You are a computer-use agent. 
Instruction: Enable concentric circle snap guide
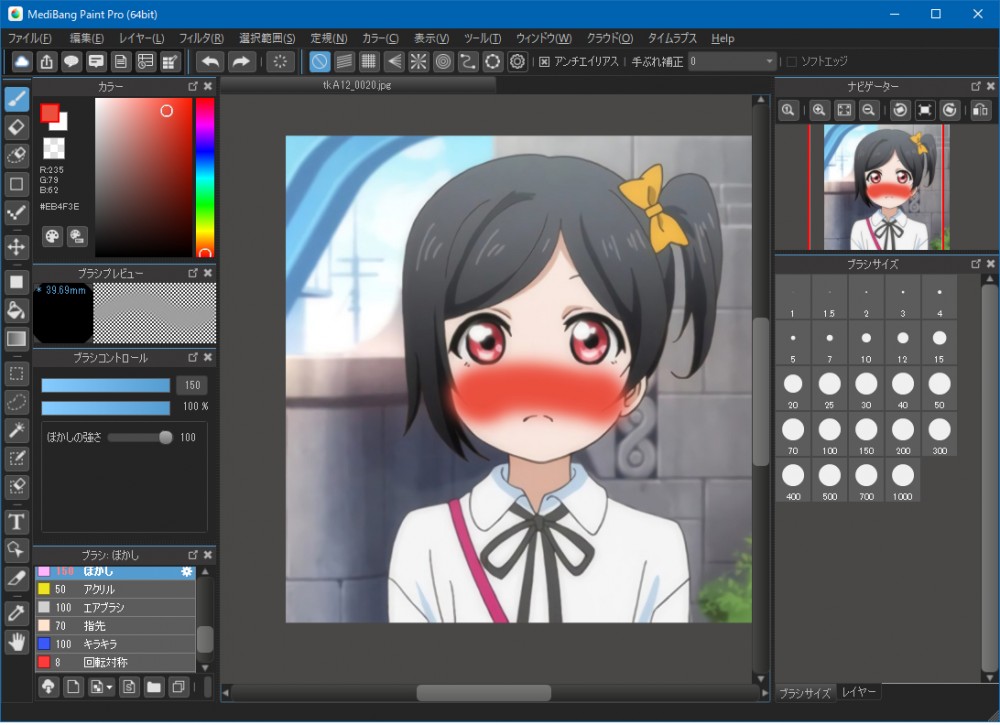(443, 62)
